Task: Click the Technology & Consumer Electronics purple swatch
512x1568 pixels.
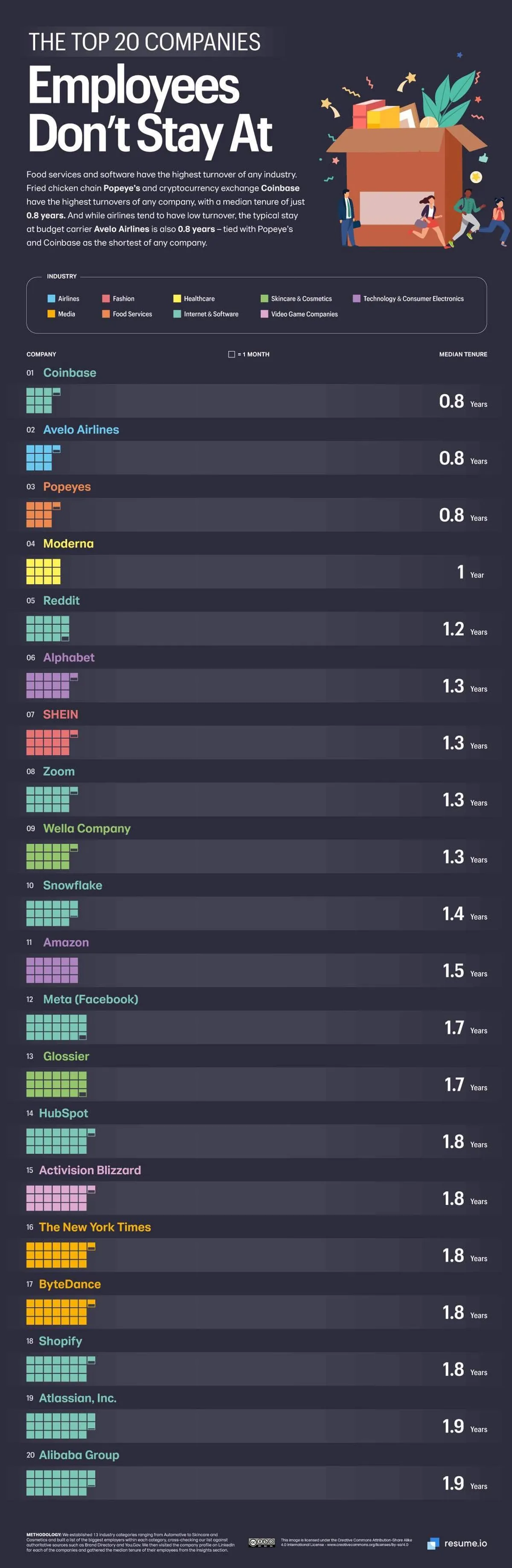Action: (x=357, y=298)
